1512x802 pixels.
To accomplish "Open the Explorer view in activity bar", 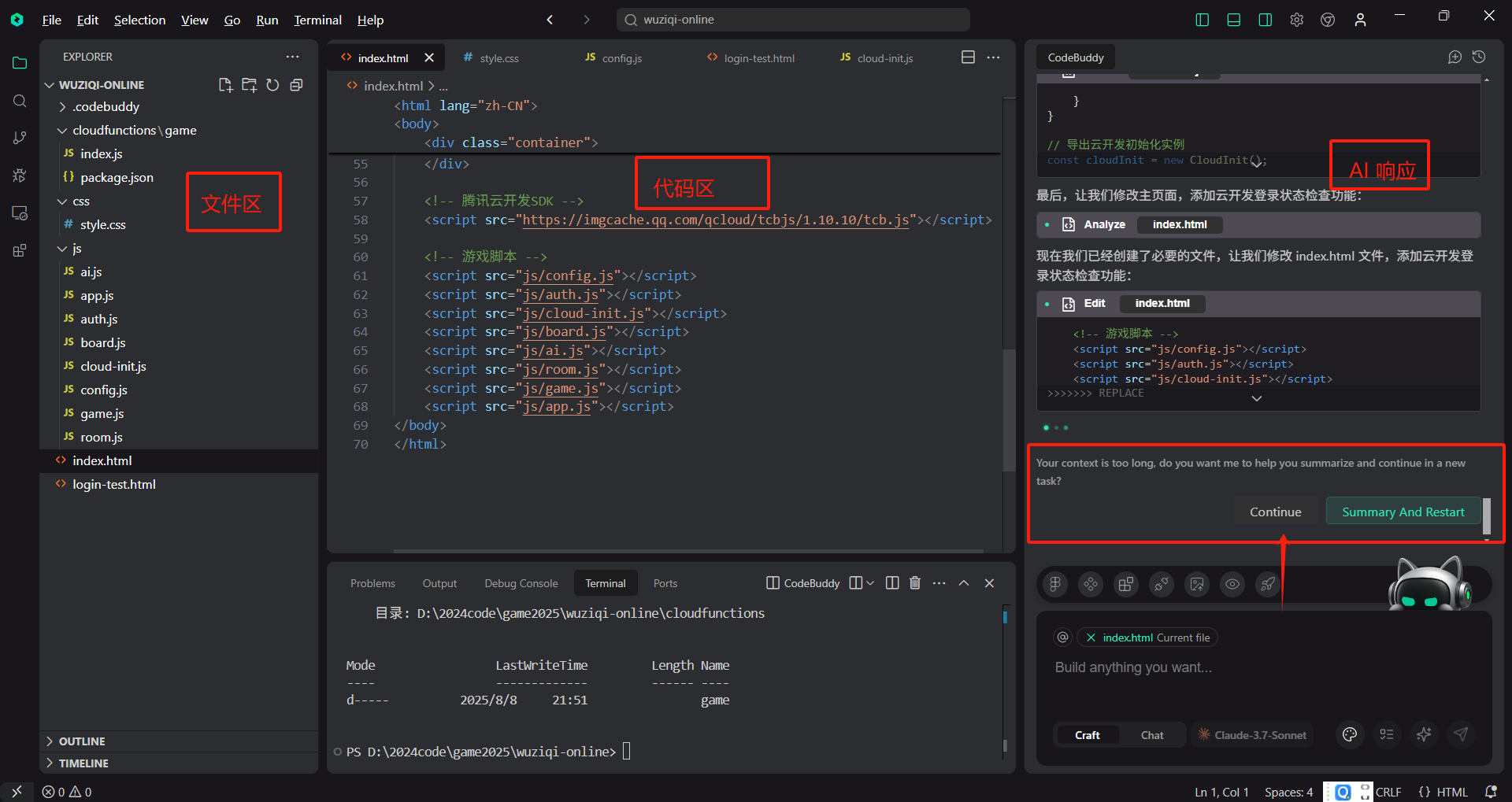I will pyautogui.click(x=20, y=63).
